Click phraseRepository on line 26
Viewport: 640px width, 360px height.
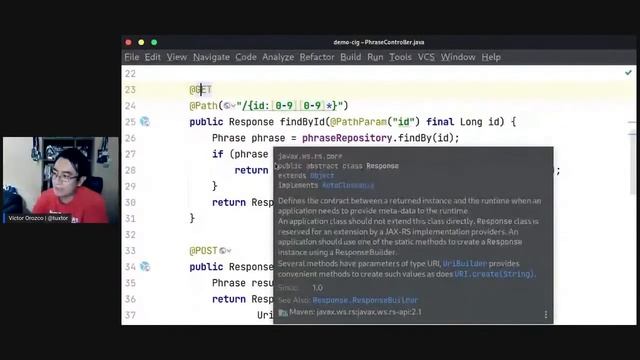(347, 138)
